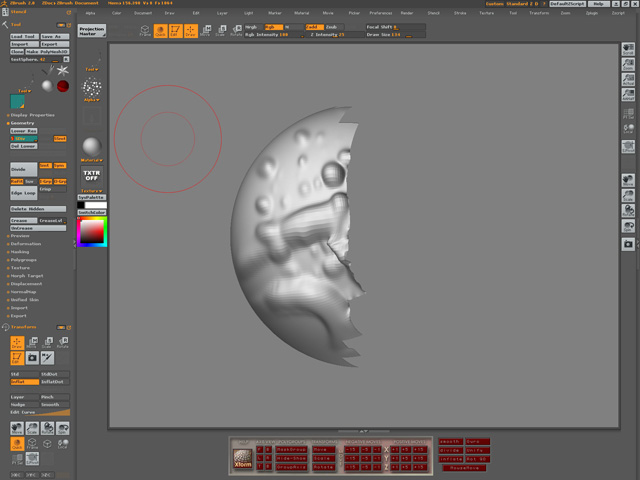
Task: Click Move hand icon on right shelf
Action: (x=628, y=180)
